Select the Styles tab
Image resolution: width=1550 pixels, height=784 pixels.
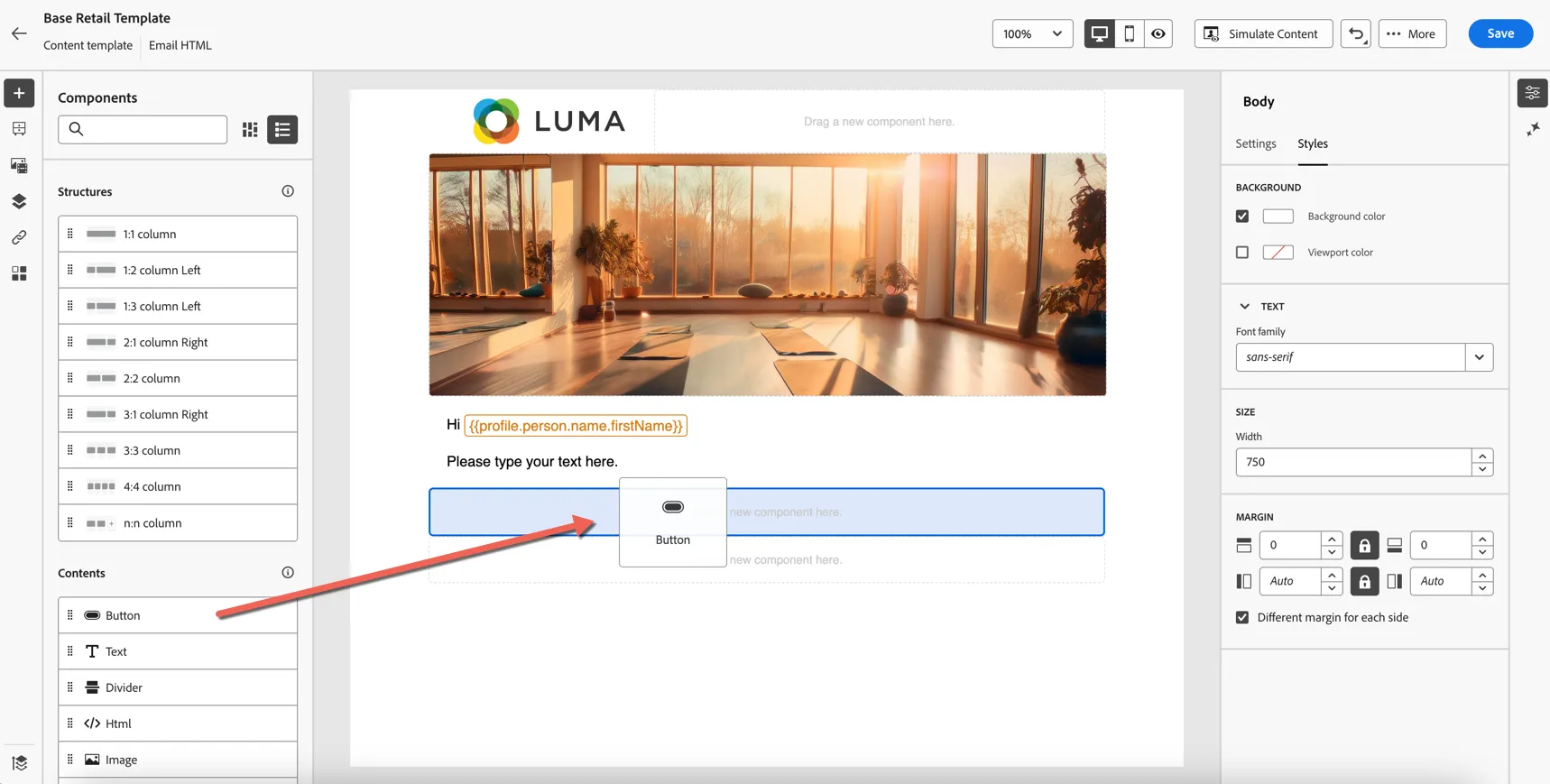pos(1313,143)
